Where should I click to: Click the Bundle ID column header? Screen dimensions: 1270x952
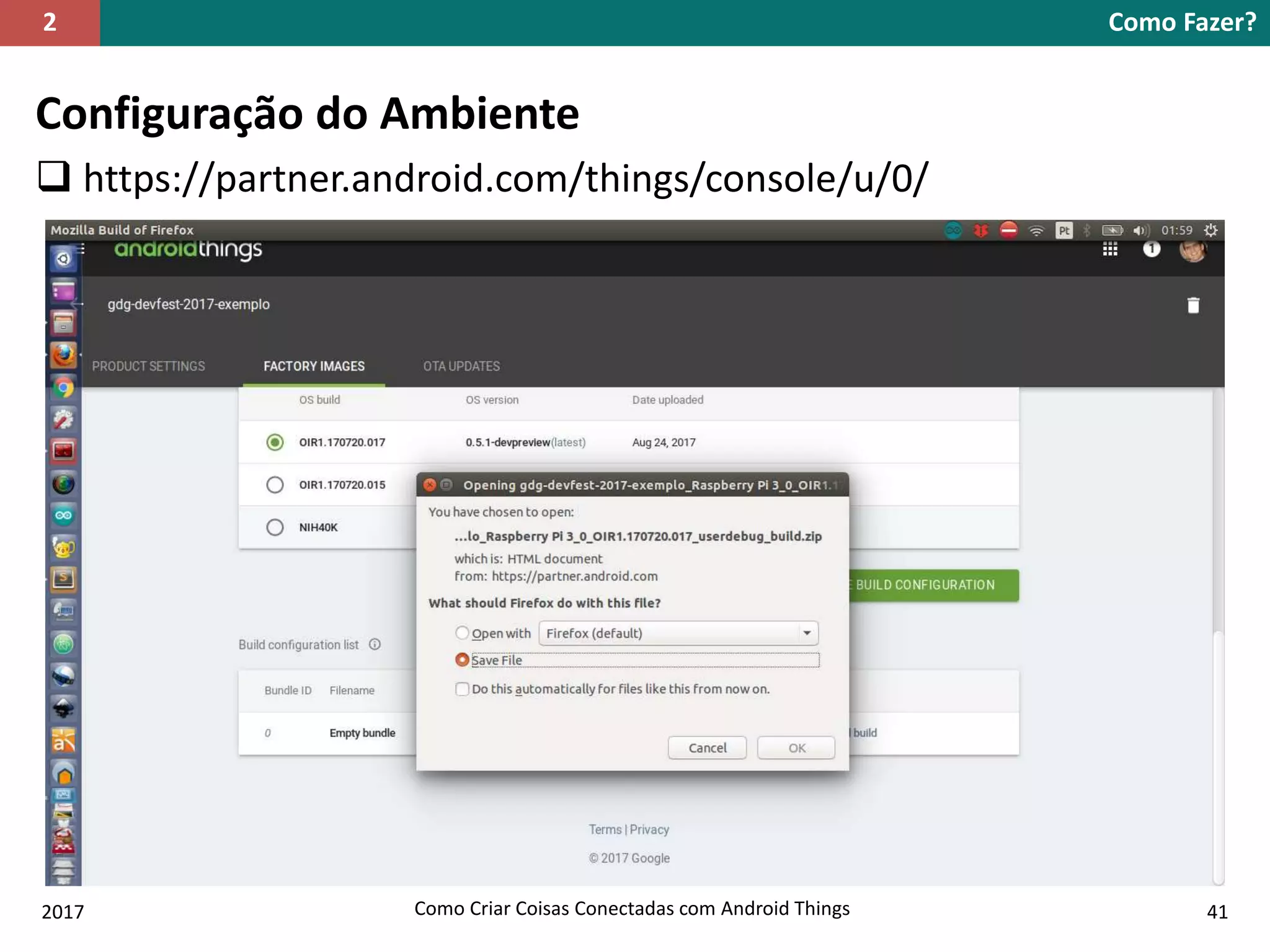[288, 690]
